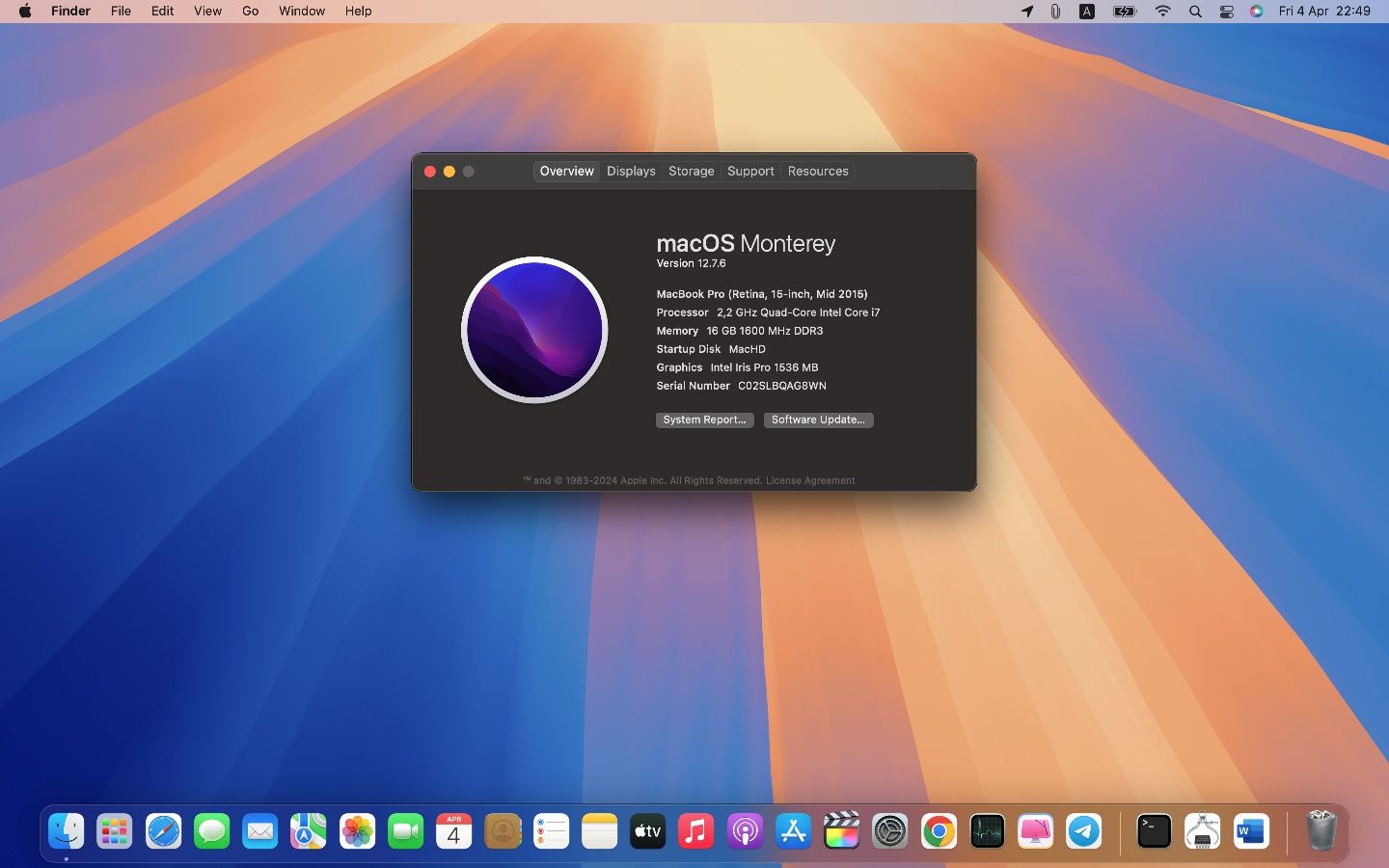Open the Finder menu

(70, 11)
